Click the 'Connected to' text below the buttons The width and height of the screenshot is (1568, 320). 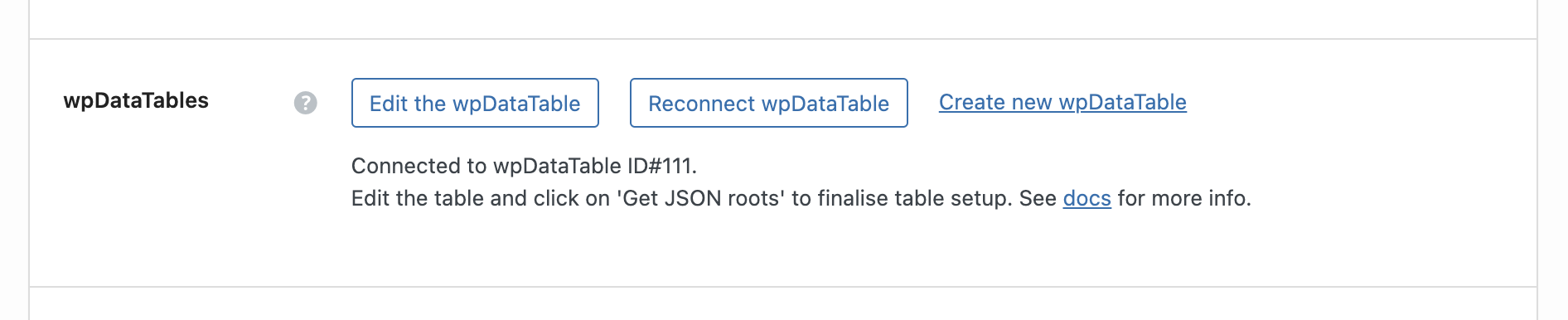pyautogui.click(x=419, y=166)
